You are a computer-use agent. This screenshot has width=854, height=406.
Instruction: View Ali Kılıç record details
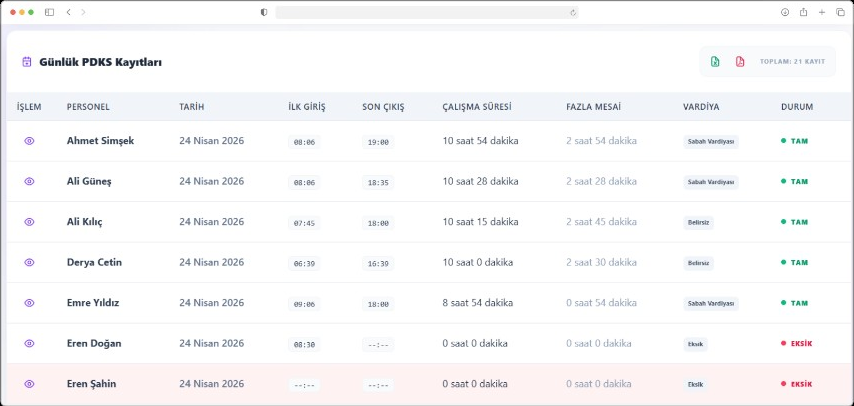tap(29, 222)
